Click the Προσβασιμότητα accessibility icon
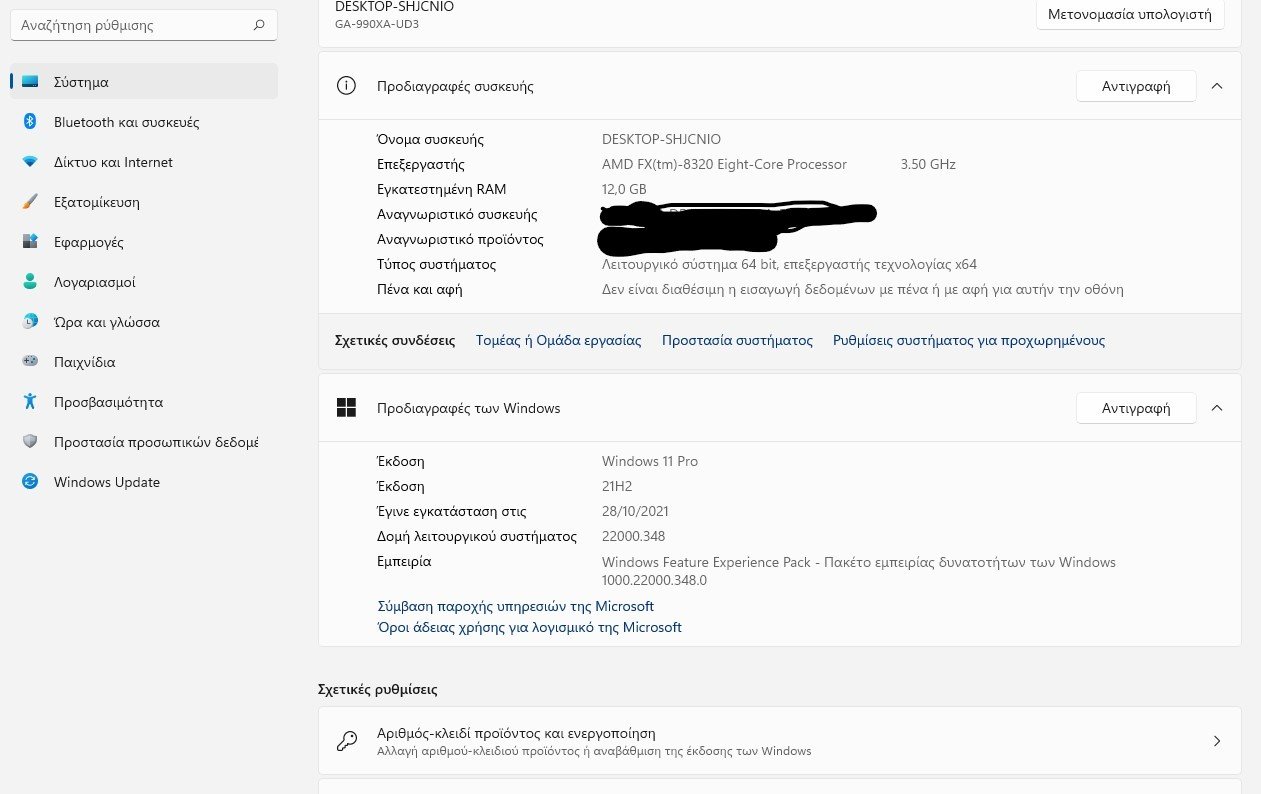Screen dimensions: 1261x794 tap(30, 402)
